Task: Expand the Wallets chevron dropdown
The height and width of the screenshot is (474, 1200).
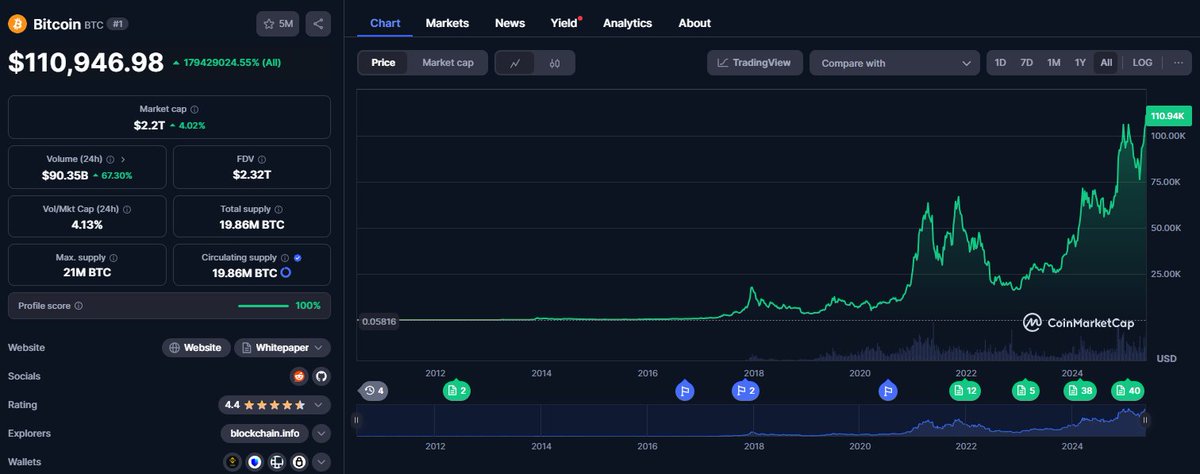Action: [x=321, y=462]
